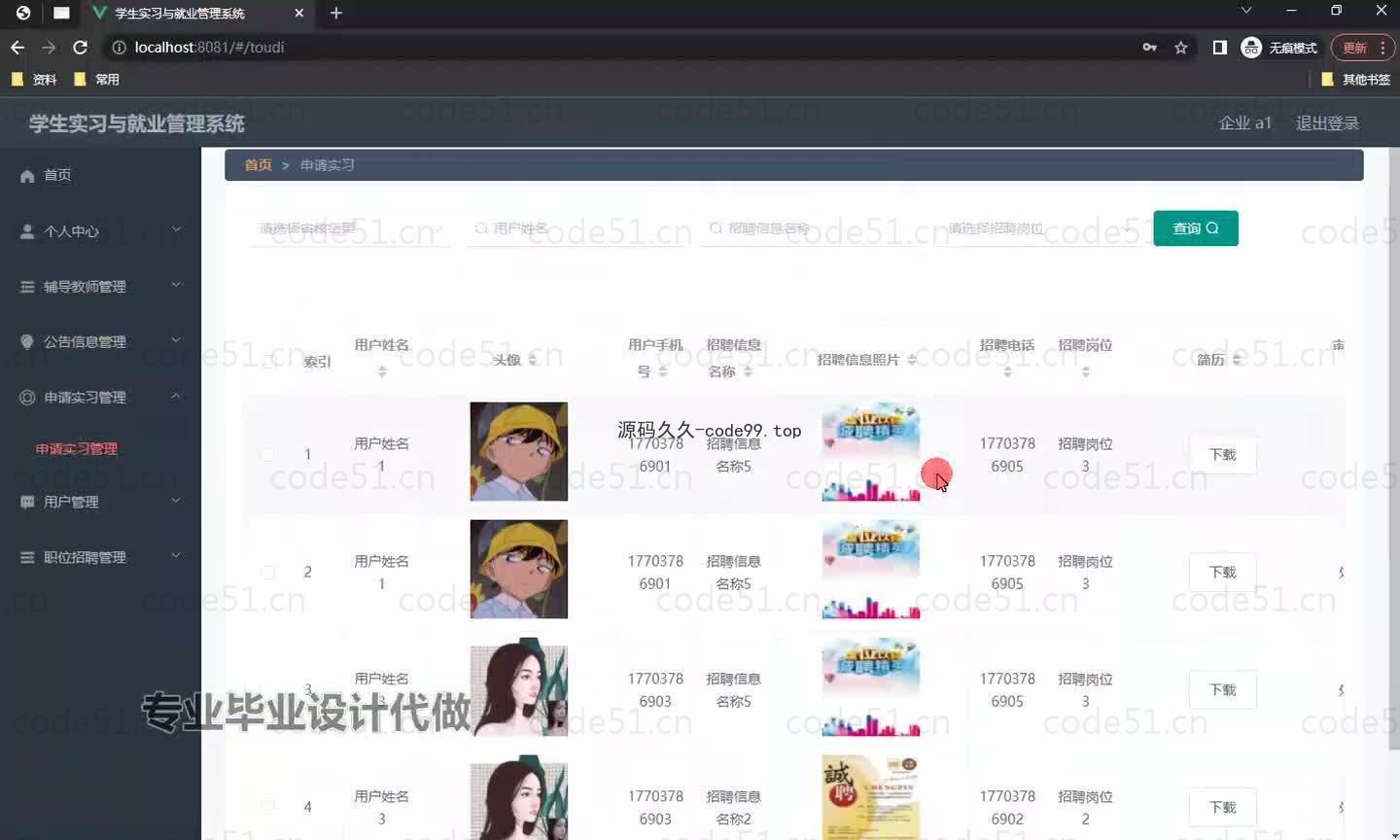Download the resume in row 4
1400x840 pixels.
[1223, 808]
